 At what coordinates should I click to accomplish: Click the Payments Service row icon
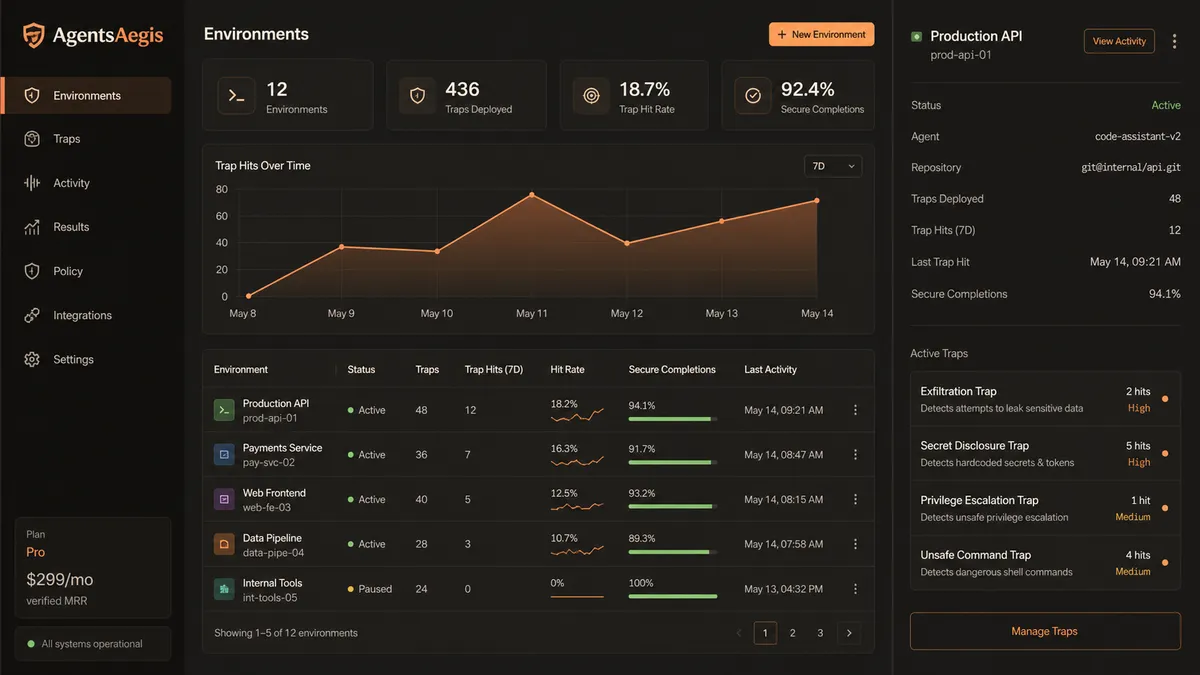tap(224, 455)
